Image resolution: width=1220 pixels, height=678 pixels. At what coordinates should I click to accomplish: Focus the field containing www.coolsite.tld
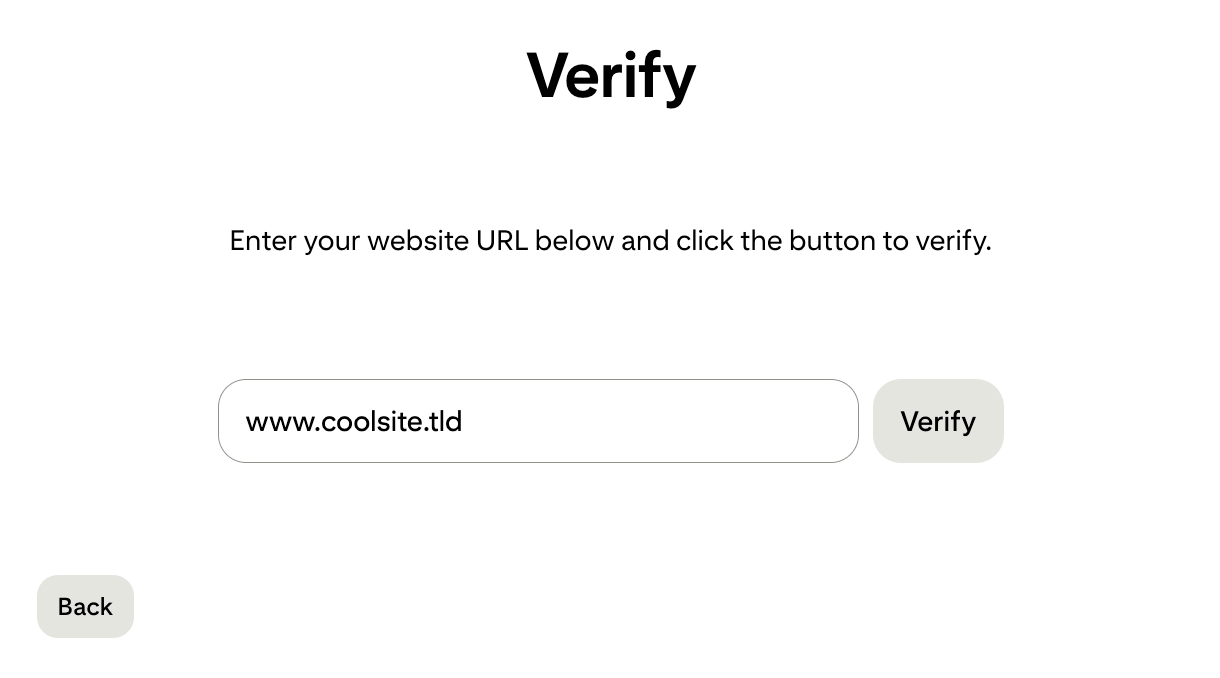point(538,421)
